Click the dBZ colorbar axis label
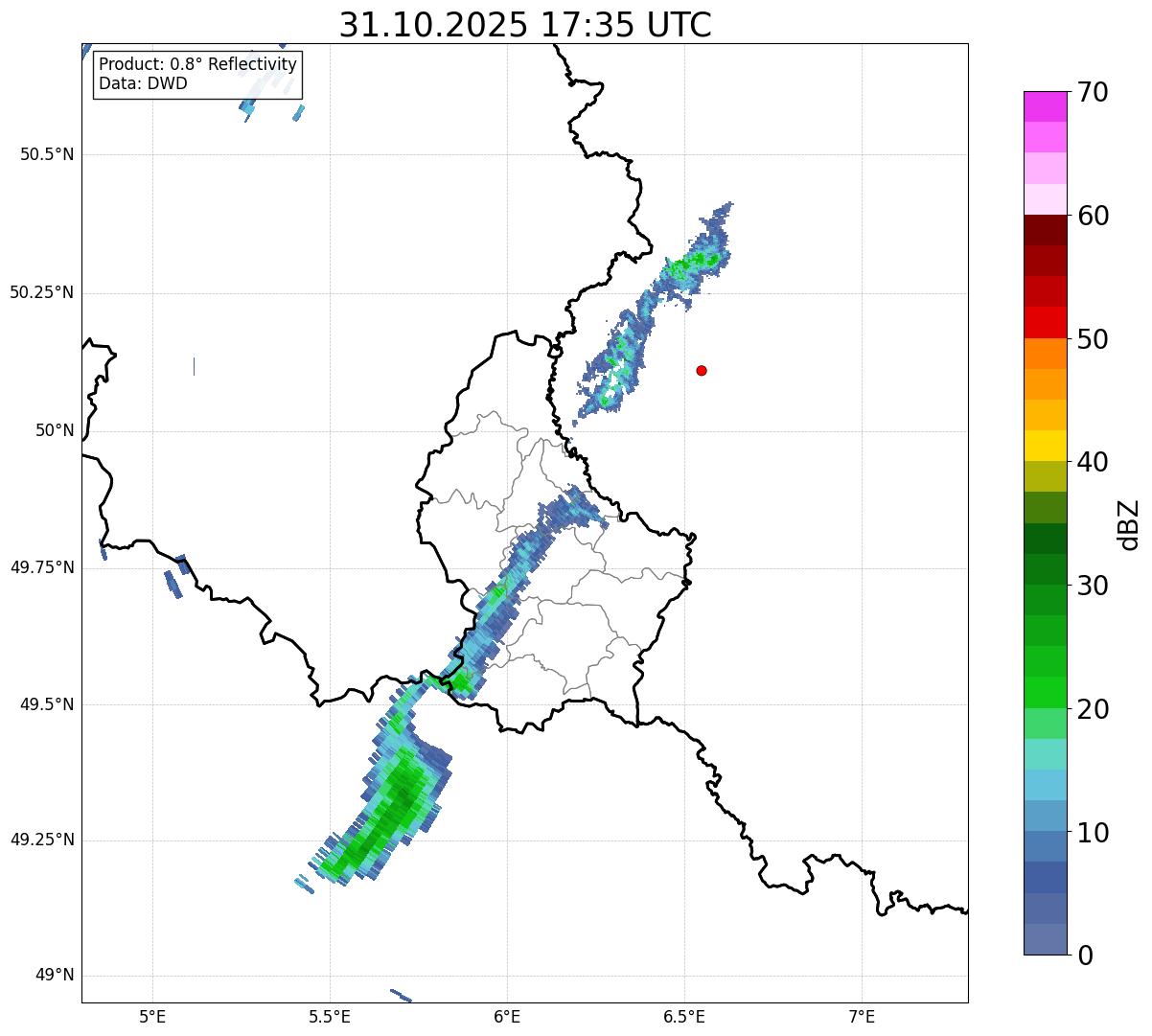Image resolution: width=1152 pixels, height=1036 pixels. (x=1129, y=523)
